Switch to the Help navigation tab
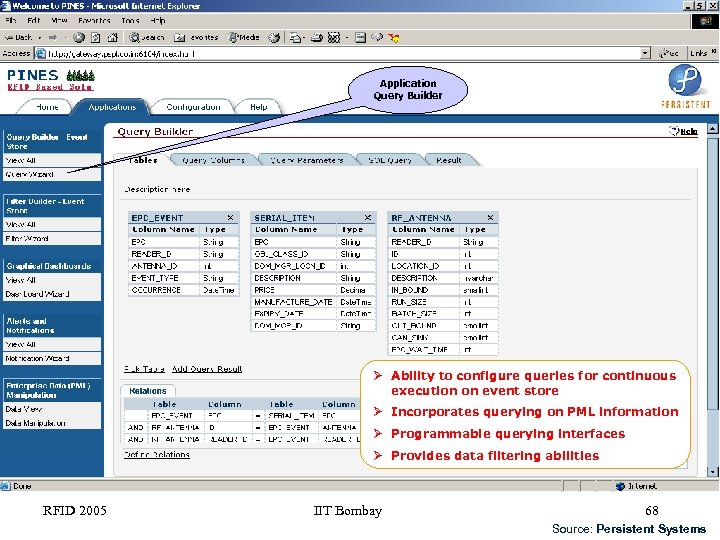This screenshot has width=720, height=540. click(x=259, y=107)
